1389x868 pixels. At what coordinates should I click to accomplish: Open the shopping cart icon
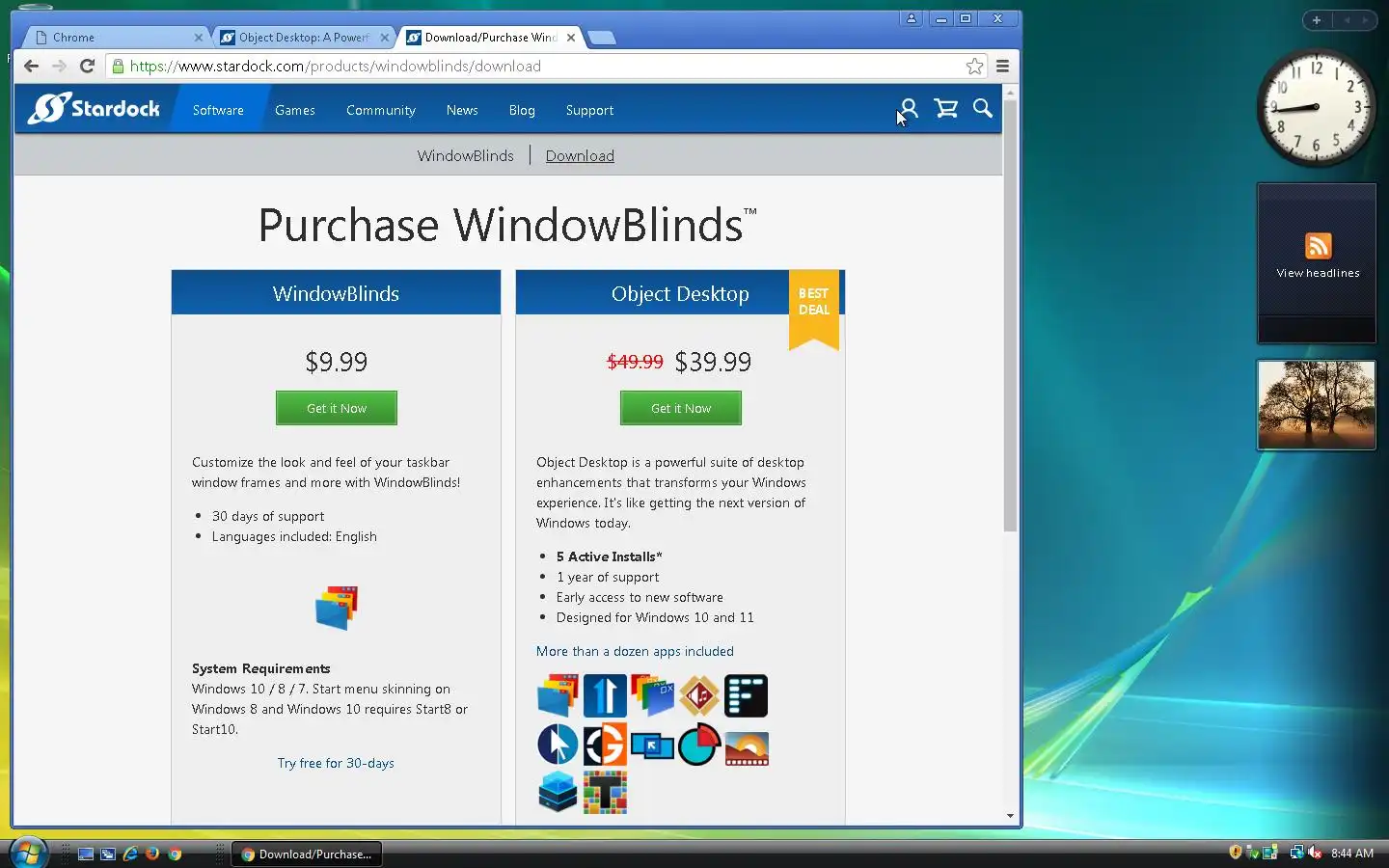point(946,108)
